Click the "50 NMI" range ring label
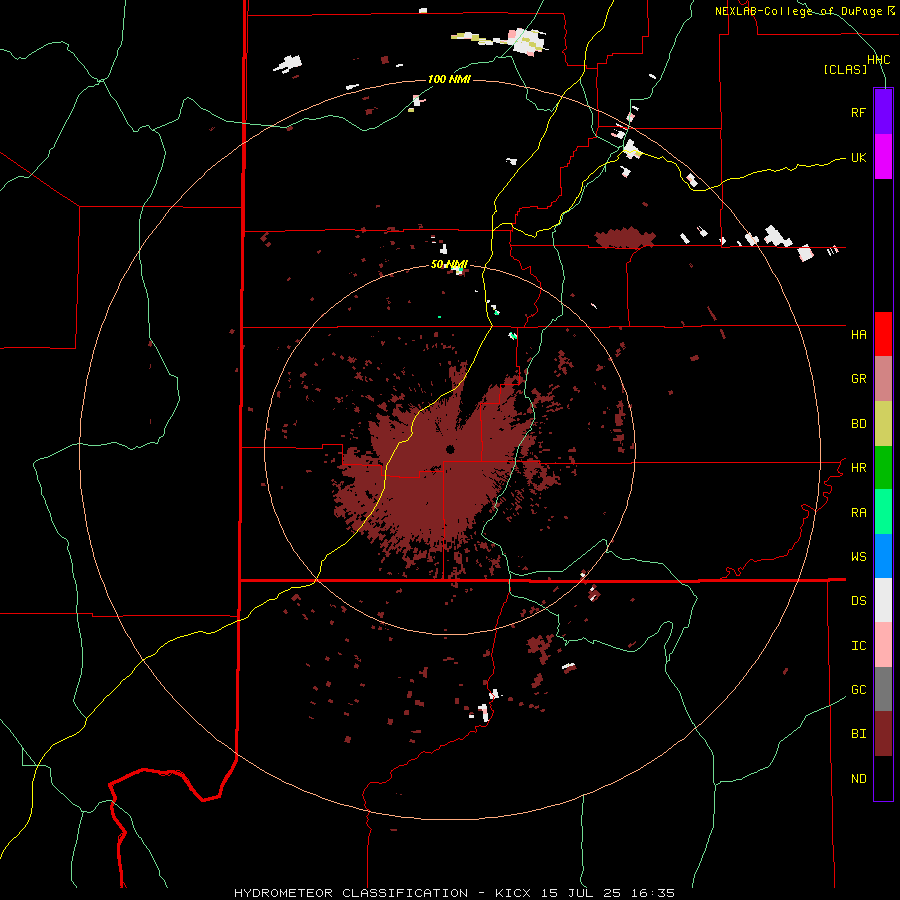Viewport: 900px width, 900px height. 449,264
